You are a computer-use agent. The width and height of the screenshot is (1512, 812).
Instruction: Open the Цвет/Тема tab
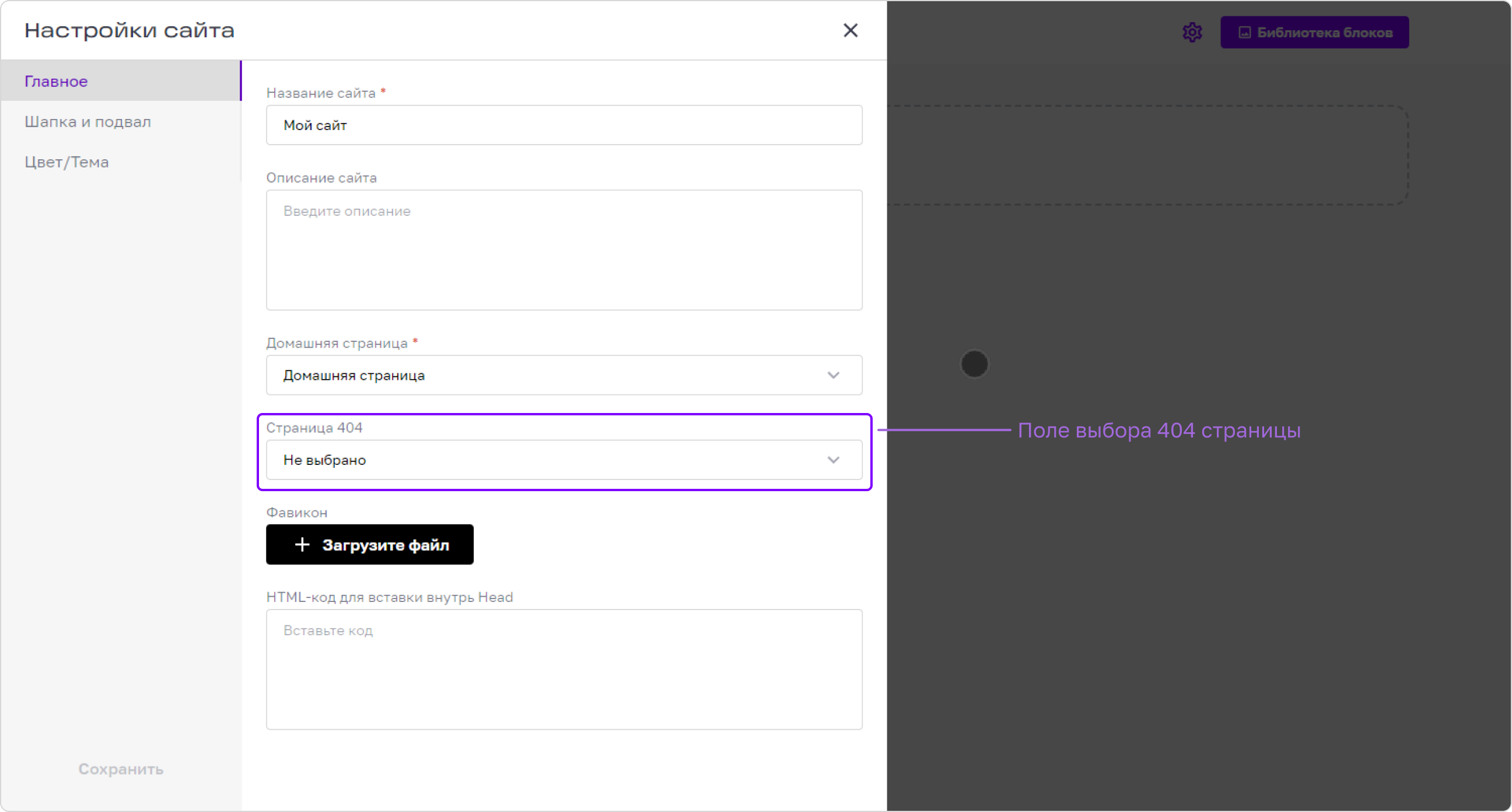120,162
